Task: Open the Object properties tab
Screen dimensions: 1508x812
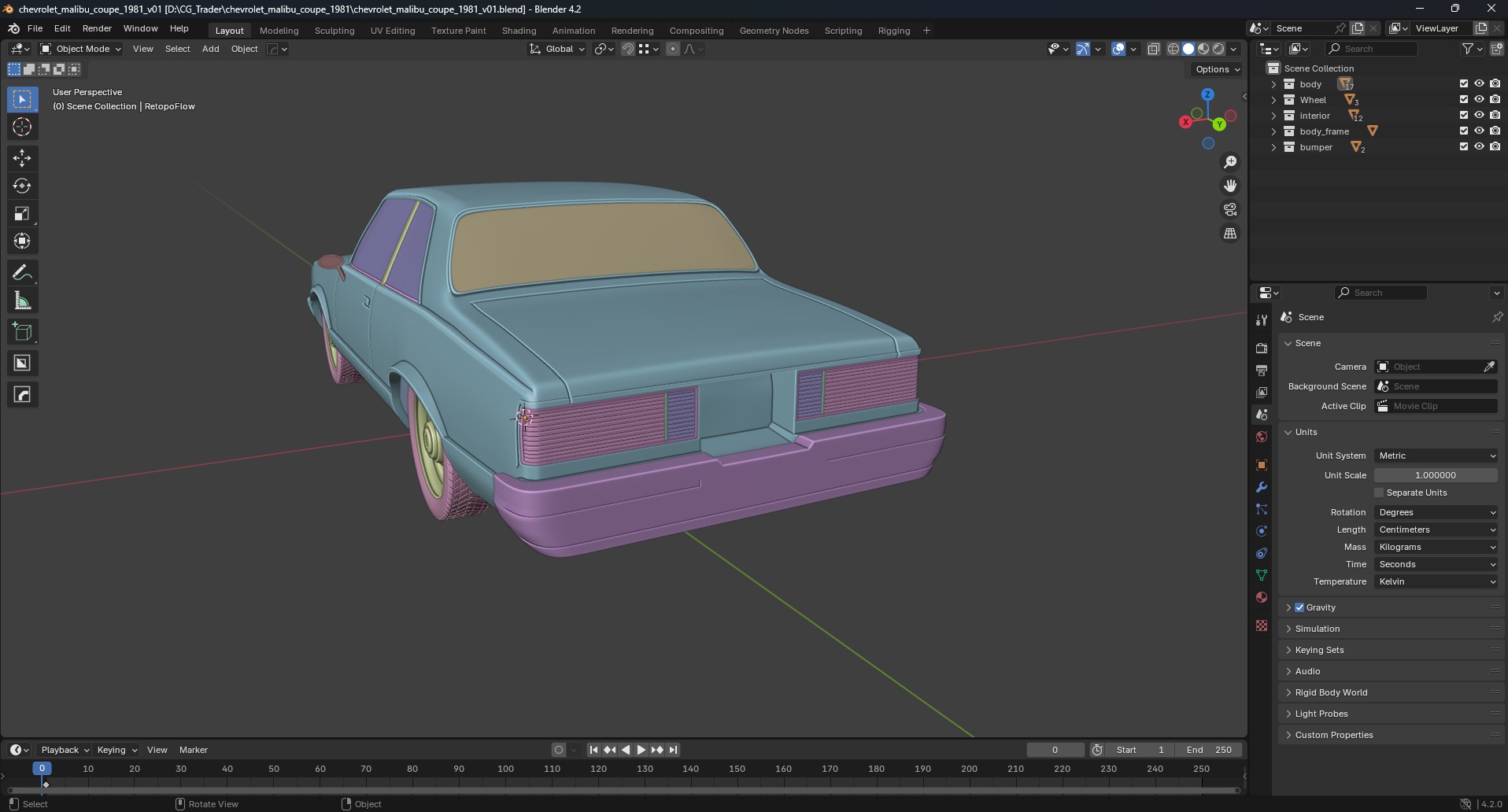Action: [x=1262, y=465]
